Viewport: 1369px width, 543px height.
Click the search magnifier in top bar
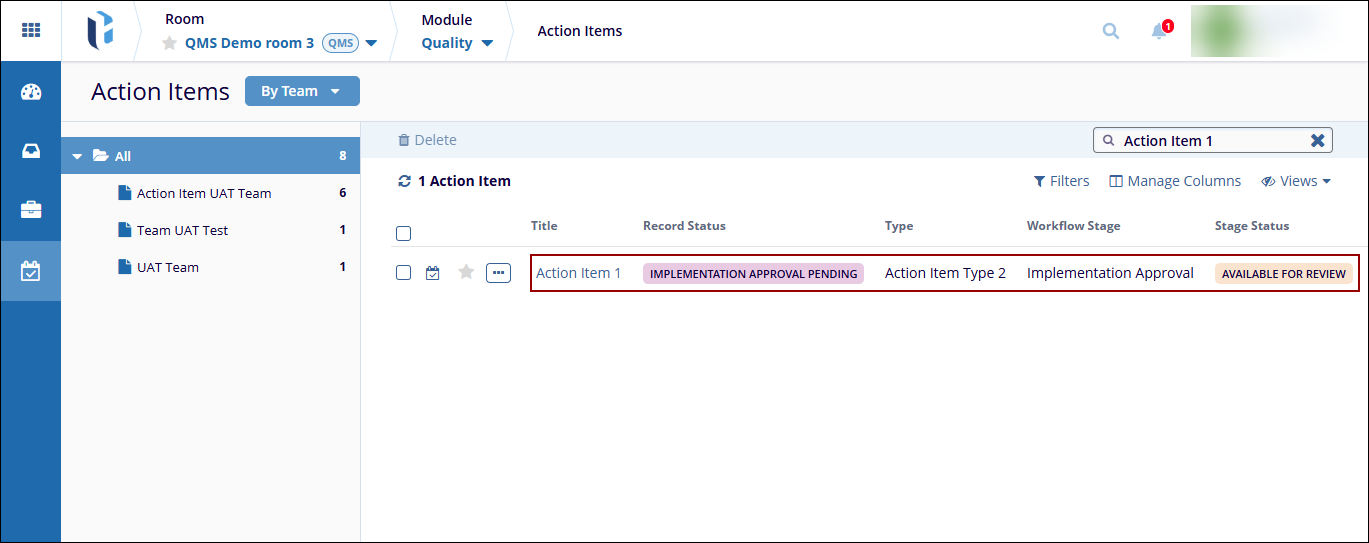[x=1110, y=31]
